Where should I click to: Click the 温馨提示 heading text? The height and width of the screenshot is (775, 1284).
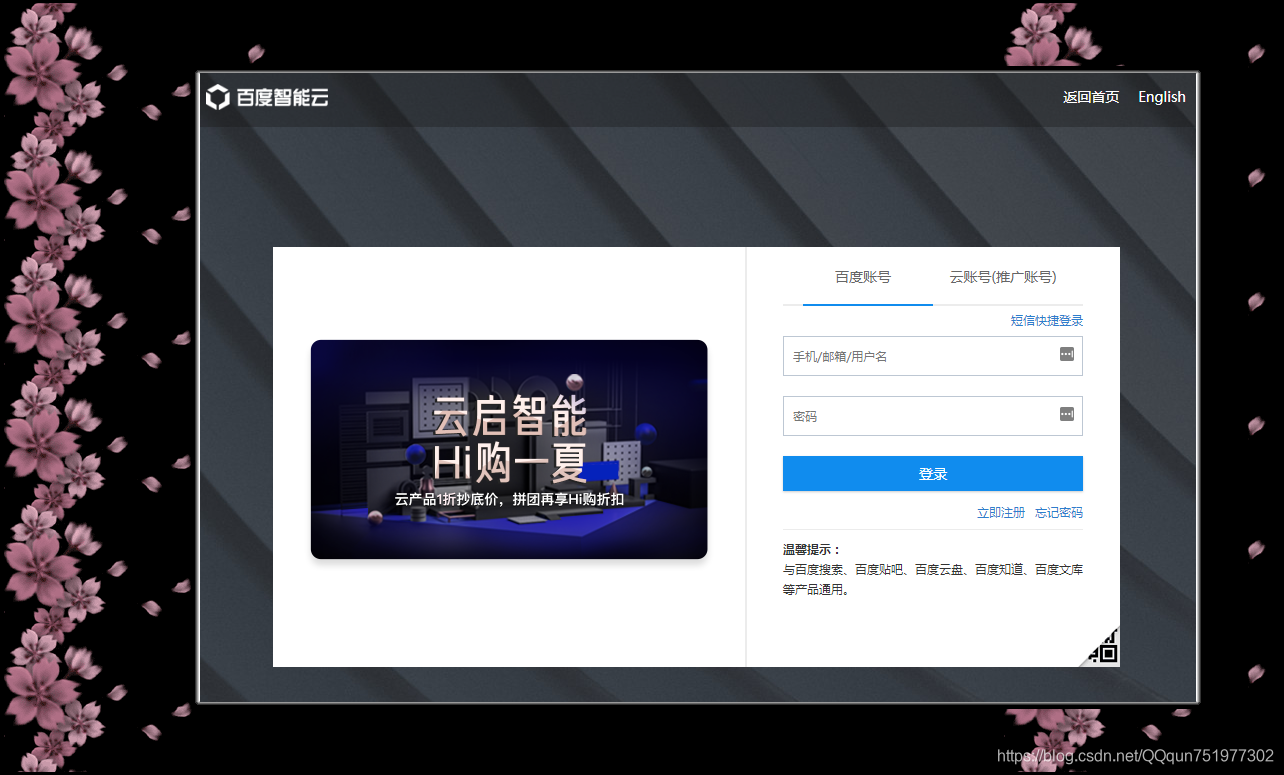pos(812,549)
